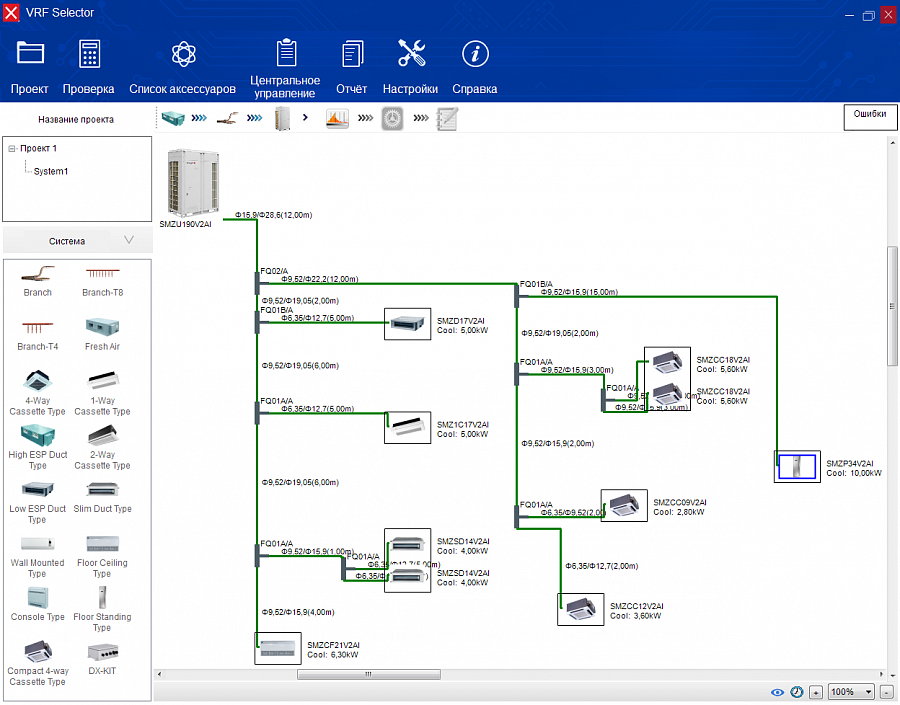The height and width of the screenshot is (705, 900).
Task: Click the Ошибки button
Action: click(x=869, y=115)
